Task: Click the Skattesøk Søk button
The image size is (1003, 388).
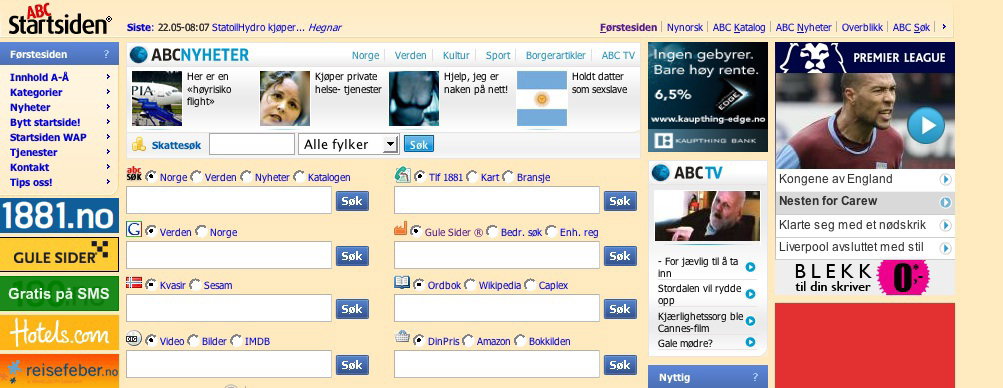Action: tap(419, 144)
